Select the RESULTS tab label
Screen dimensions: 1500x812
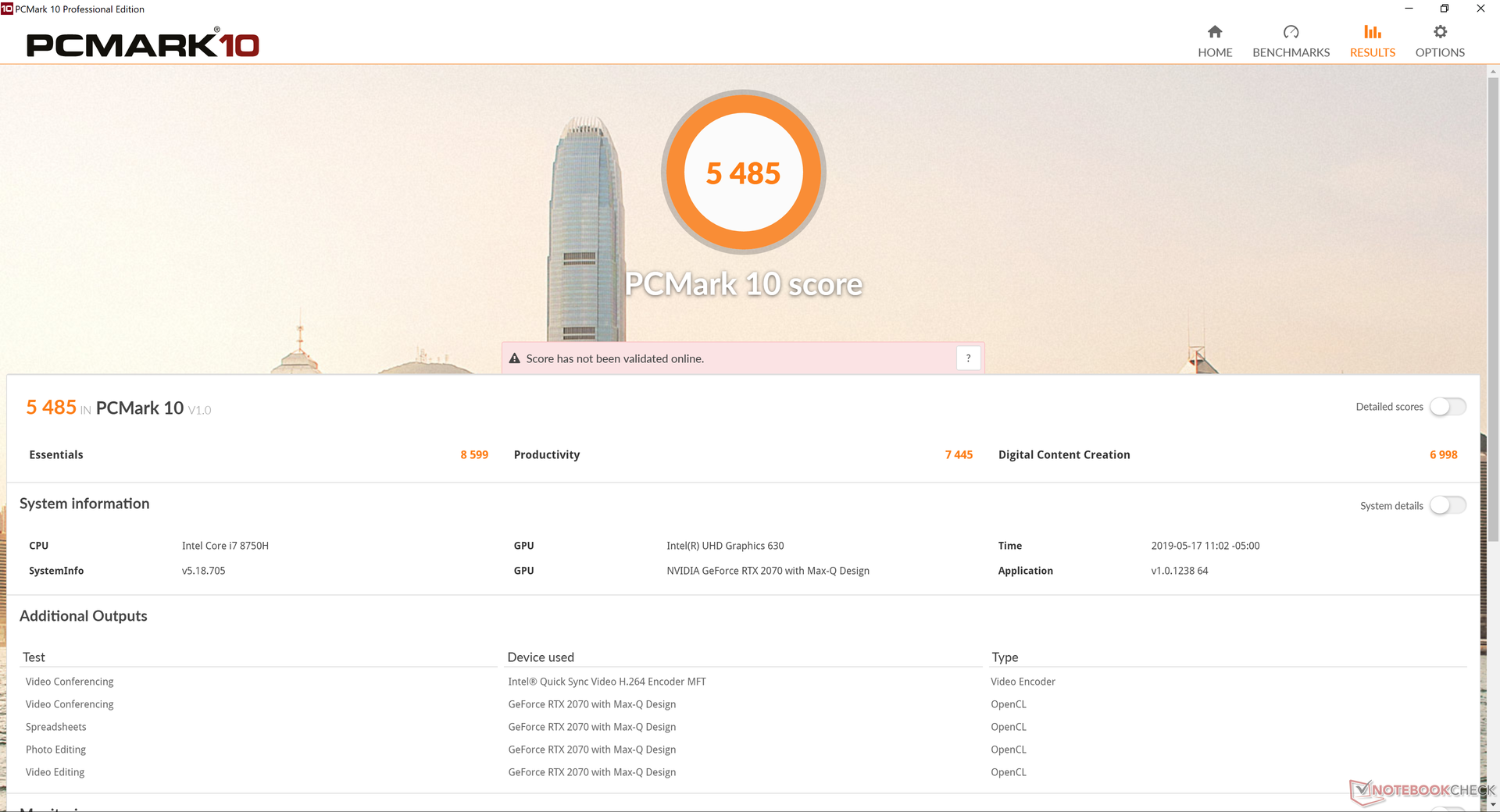[x=1373, y=52]
